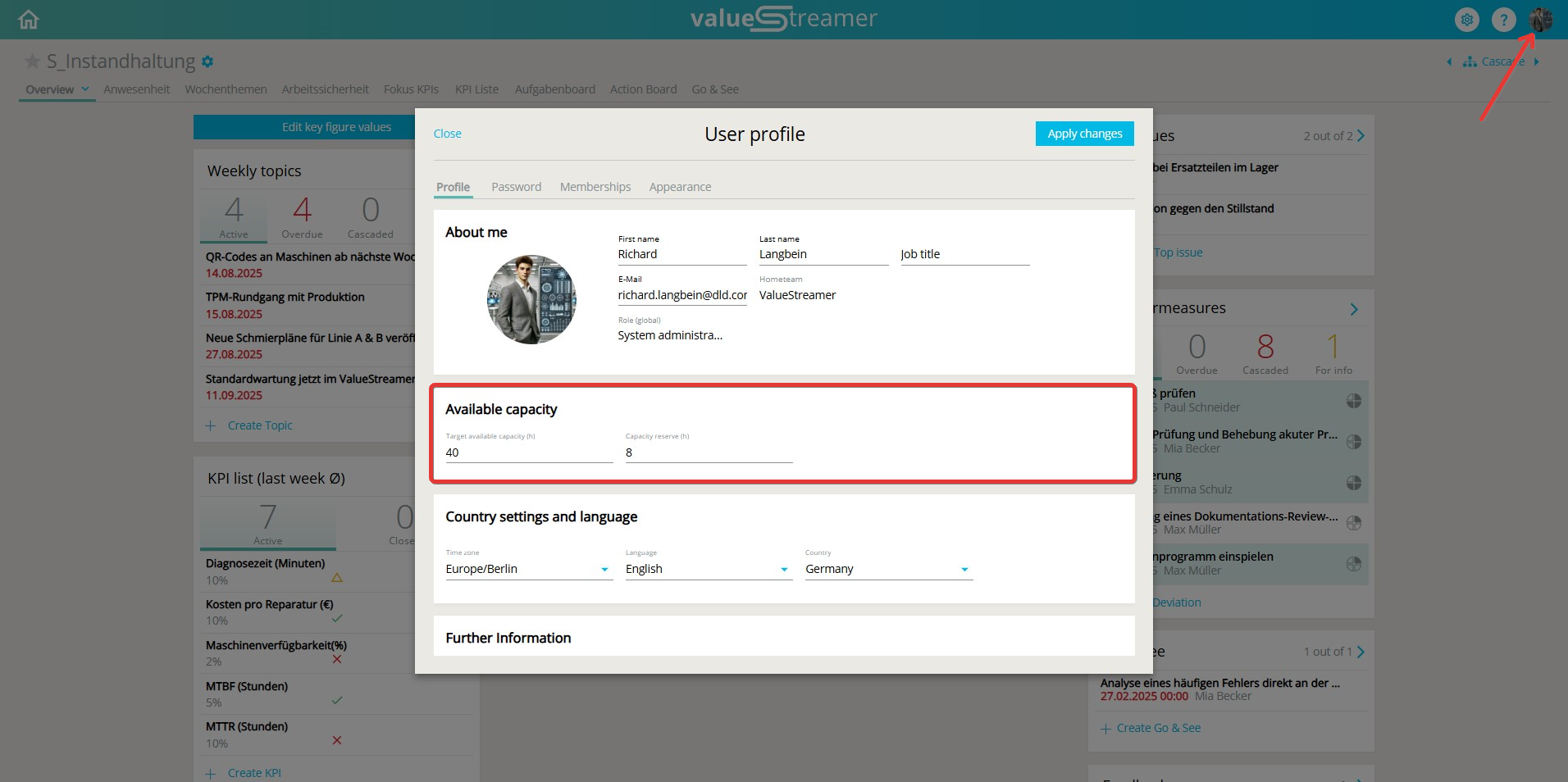Switch to the Password tab
Image resolution: width=1568 pixels, height=782 pixels.
[x=516, y=187]
